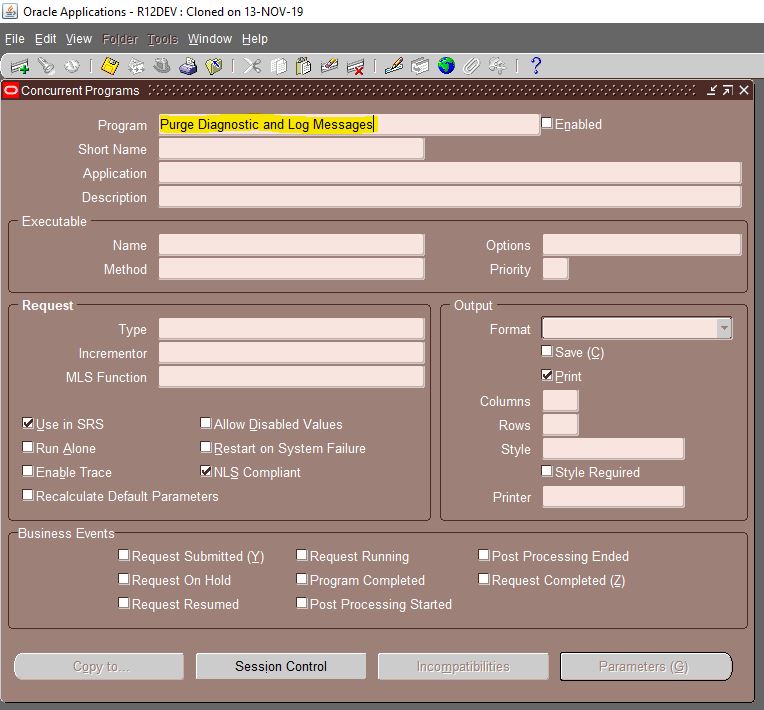Viewport: 764px width, 710px height.
Task: Check Post Processing Ended event
Action: point(484,555)
